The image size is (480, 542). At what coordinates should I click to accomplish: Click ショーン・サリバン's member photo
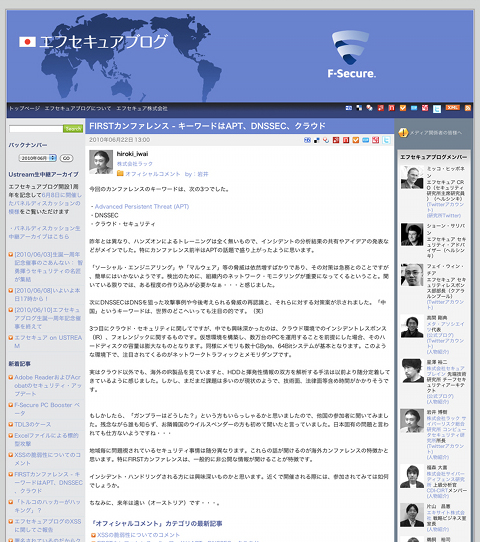pos(412,234)
